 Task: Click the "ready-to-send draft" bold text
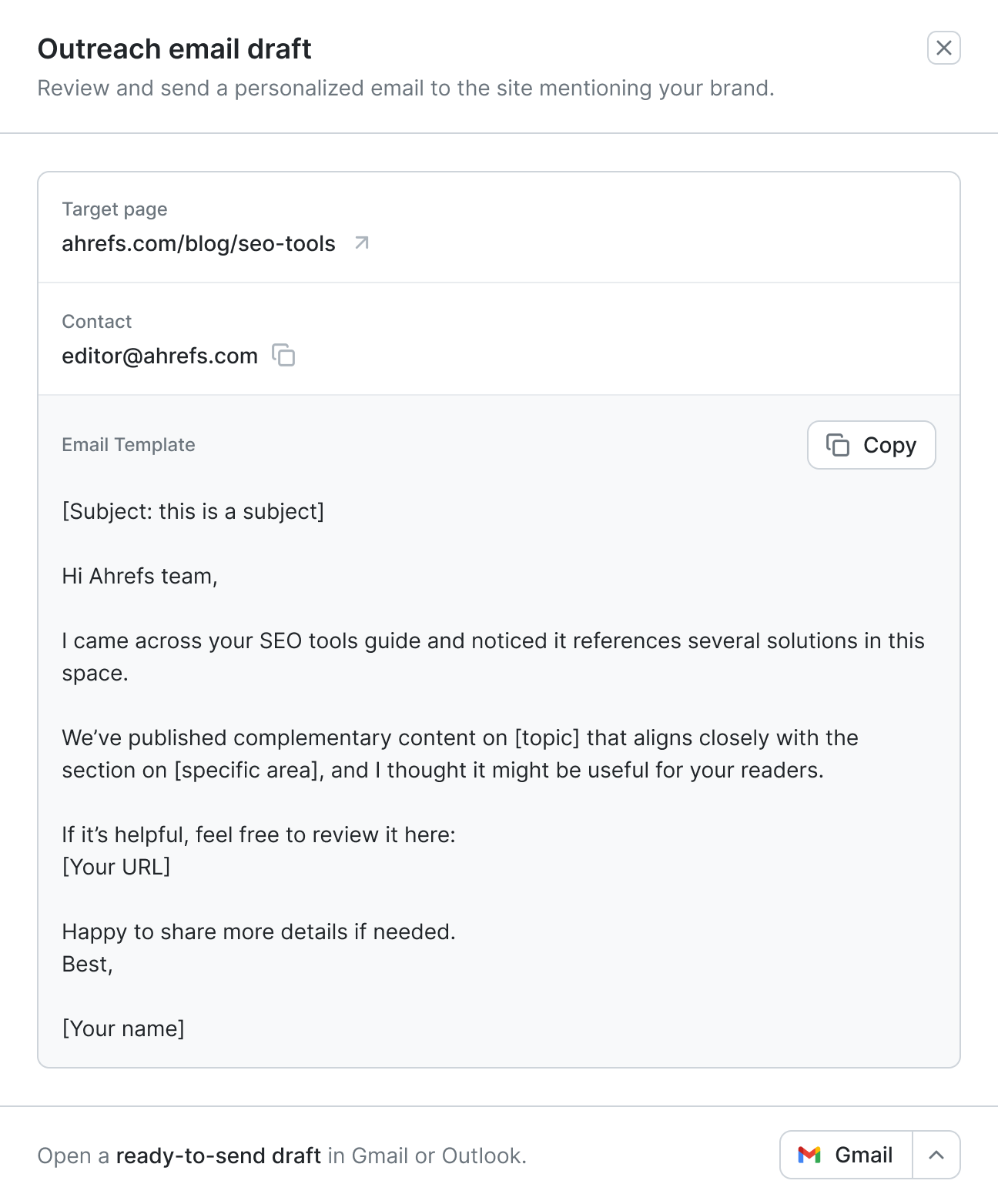click(x=219, y=1156)
